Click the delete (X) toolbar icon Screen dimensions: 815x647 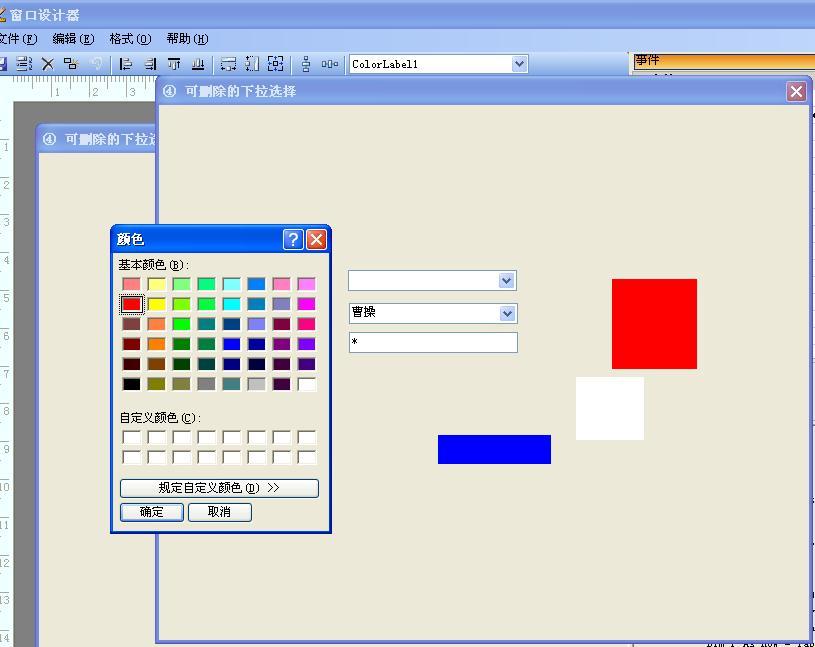pos(47,64)
